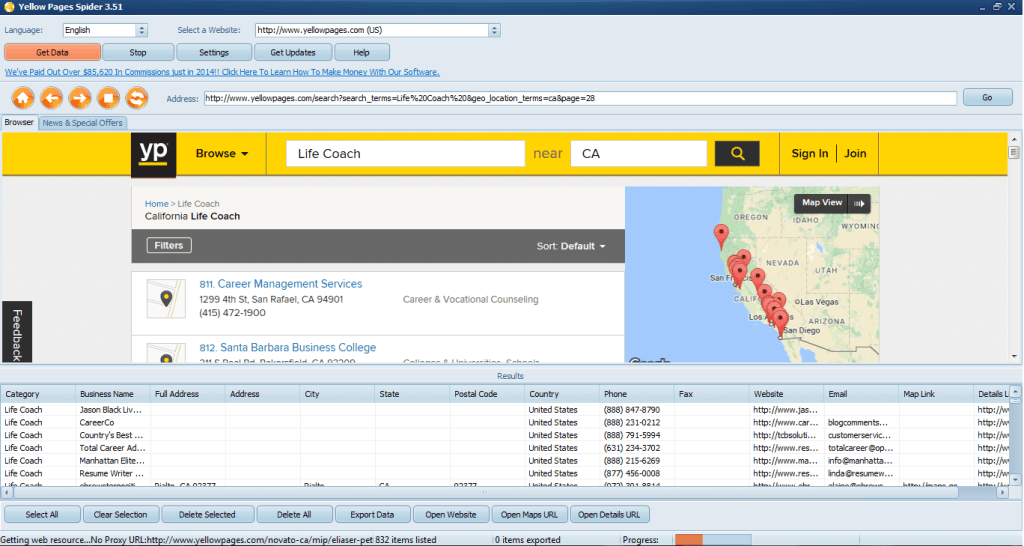Screen dimensions: 1024x546
Task: Stop page loading with the orange square icon
Action: point(108,99)
